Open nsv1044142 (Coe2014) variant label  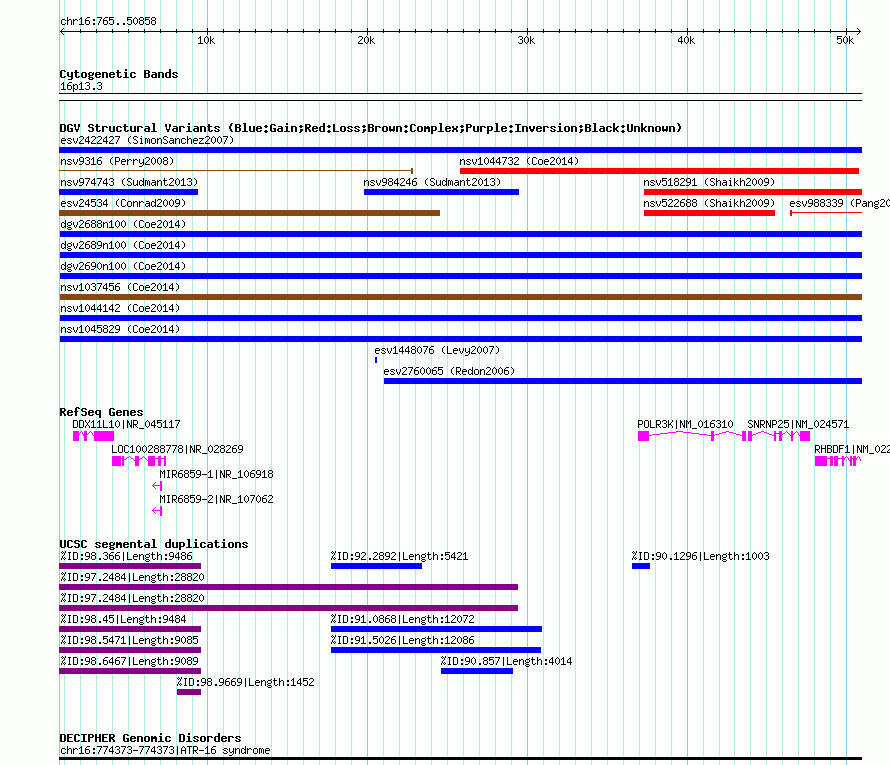[x=120, y=308]
